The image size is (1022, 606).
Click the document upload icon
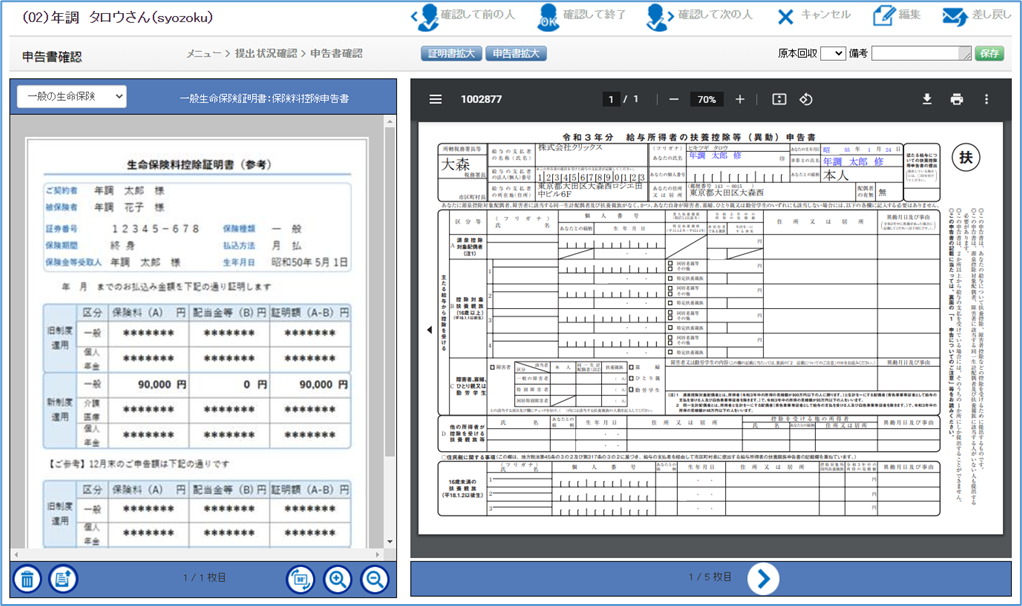pyautogui.click(x=62, y=578)
